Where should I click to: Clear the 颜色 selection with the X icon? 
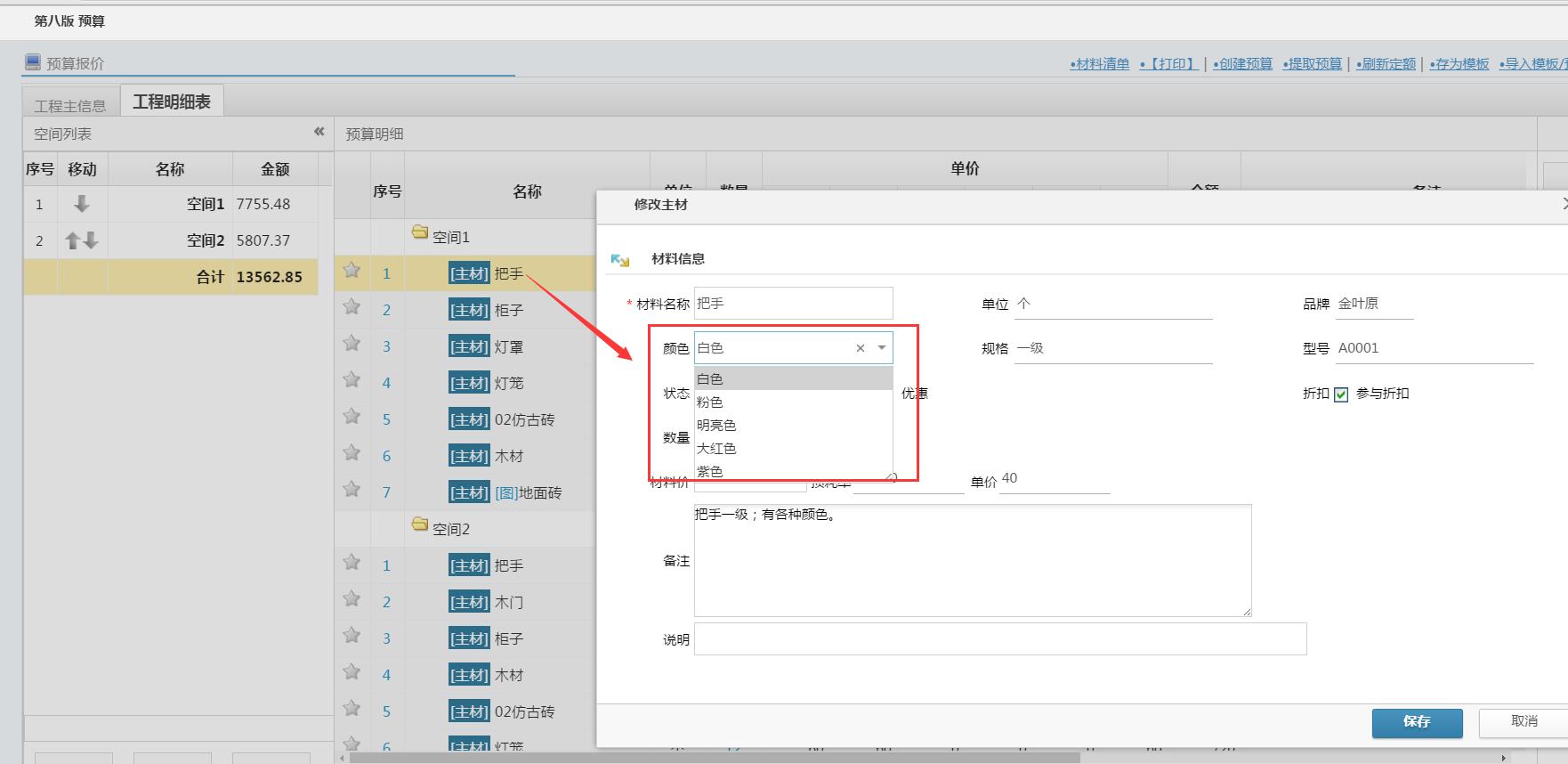click(861, 348)
